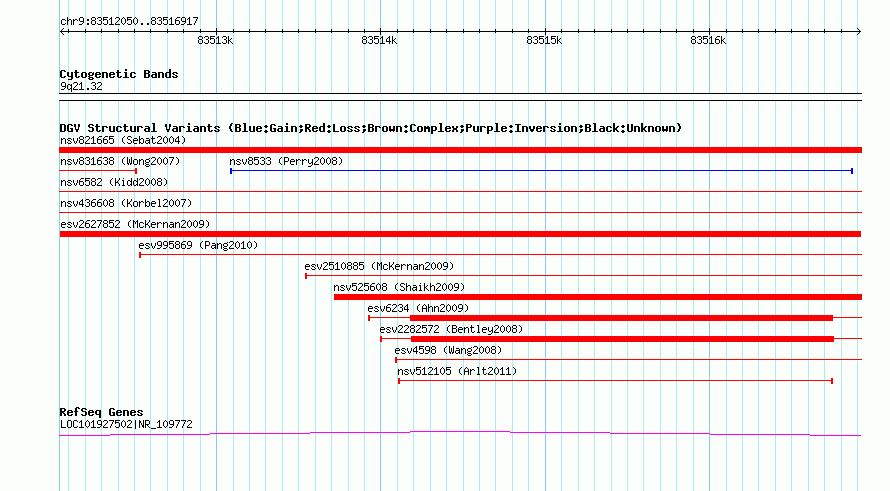Image resolution: width=890 pixels, height=491 pixels.
Task: Open the nsv8533 (Perry2008) gain variant label
Action: click(286, 161)
